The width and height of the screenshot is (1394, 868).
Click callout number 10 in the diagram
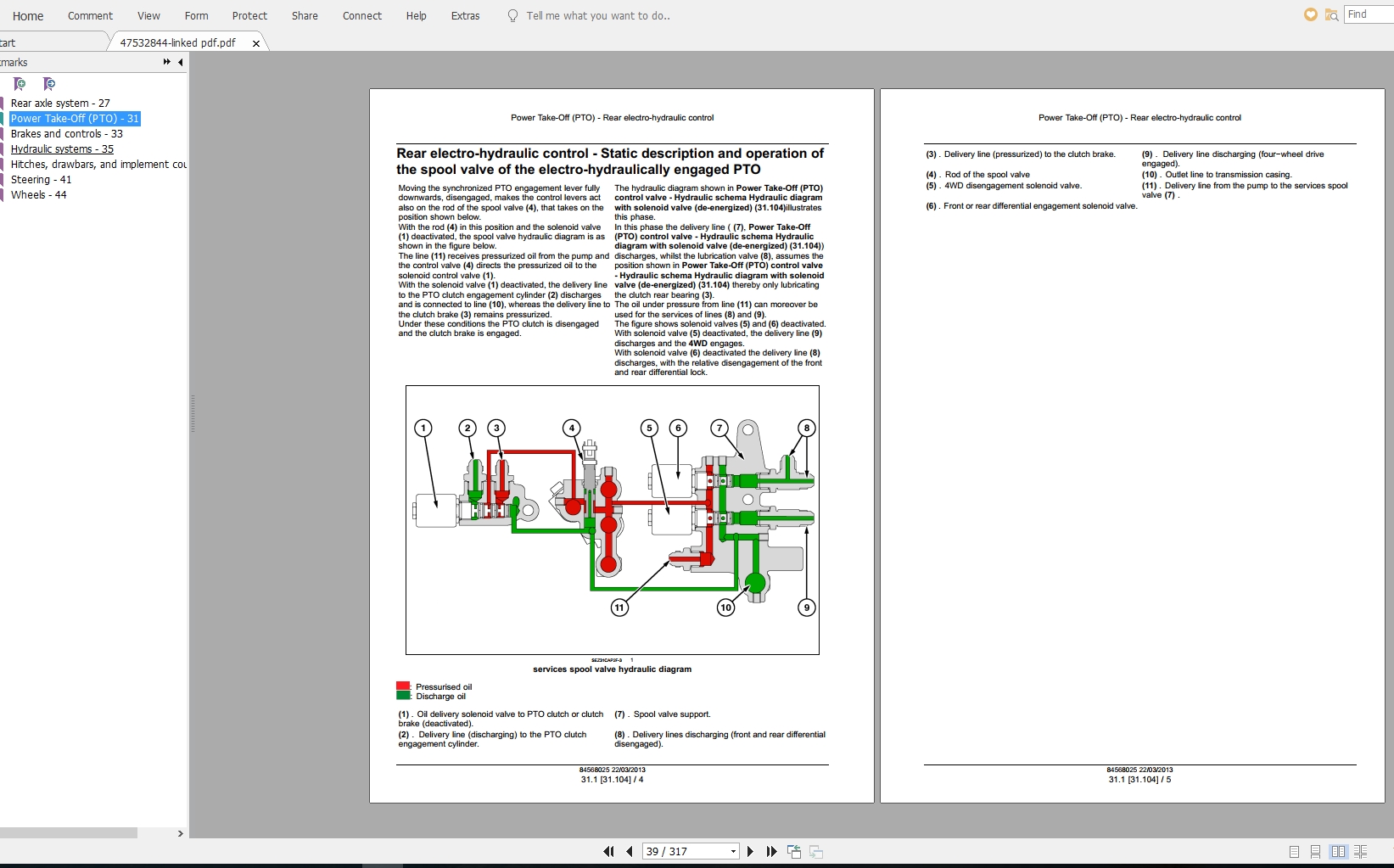(725, 608)
